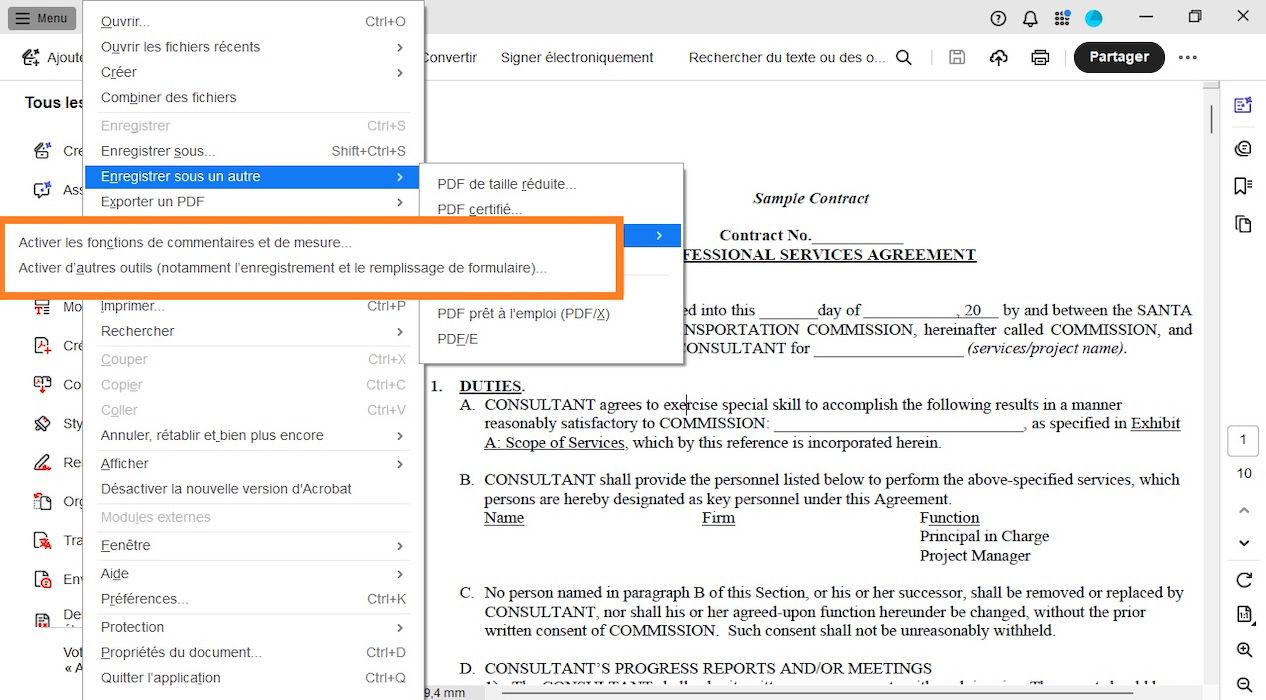Expand the Ouvrir les fichiers récents submenu
1266x700 pixels.
pyautogui.click(x=180, y=46)
